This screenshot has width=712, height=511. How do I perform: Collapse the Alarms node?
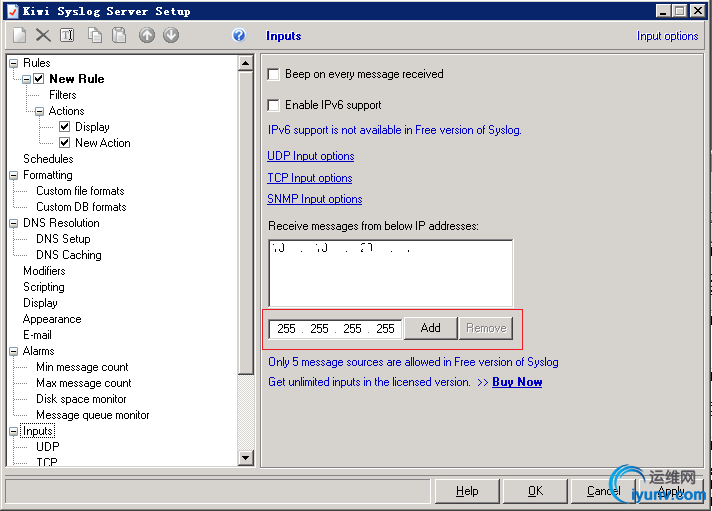pos(14,352)
